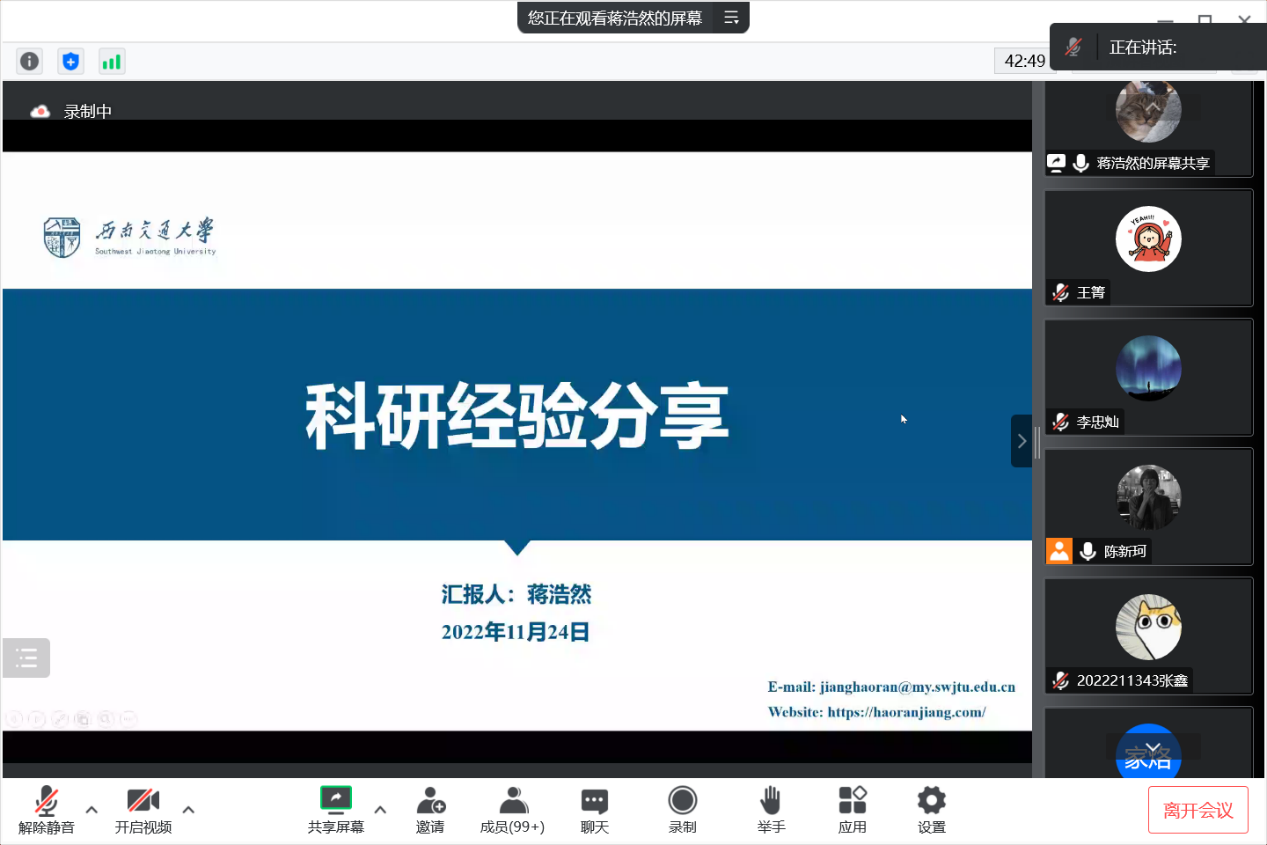
Task: Click the 您正在观看蒋浩然的屏幕 banner menu
Action: click(731, 17)
